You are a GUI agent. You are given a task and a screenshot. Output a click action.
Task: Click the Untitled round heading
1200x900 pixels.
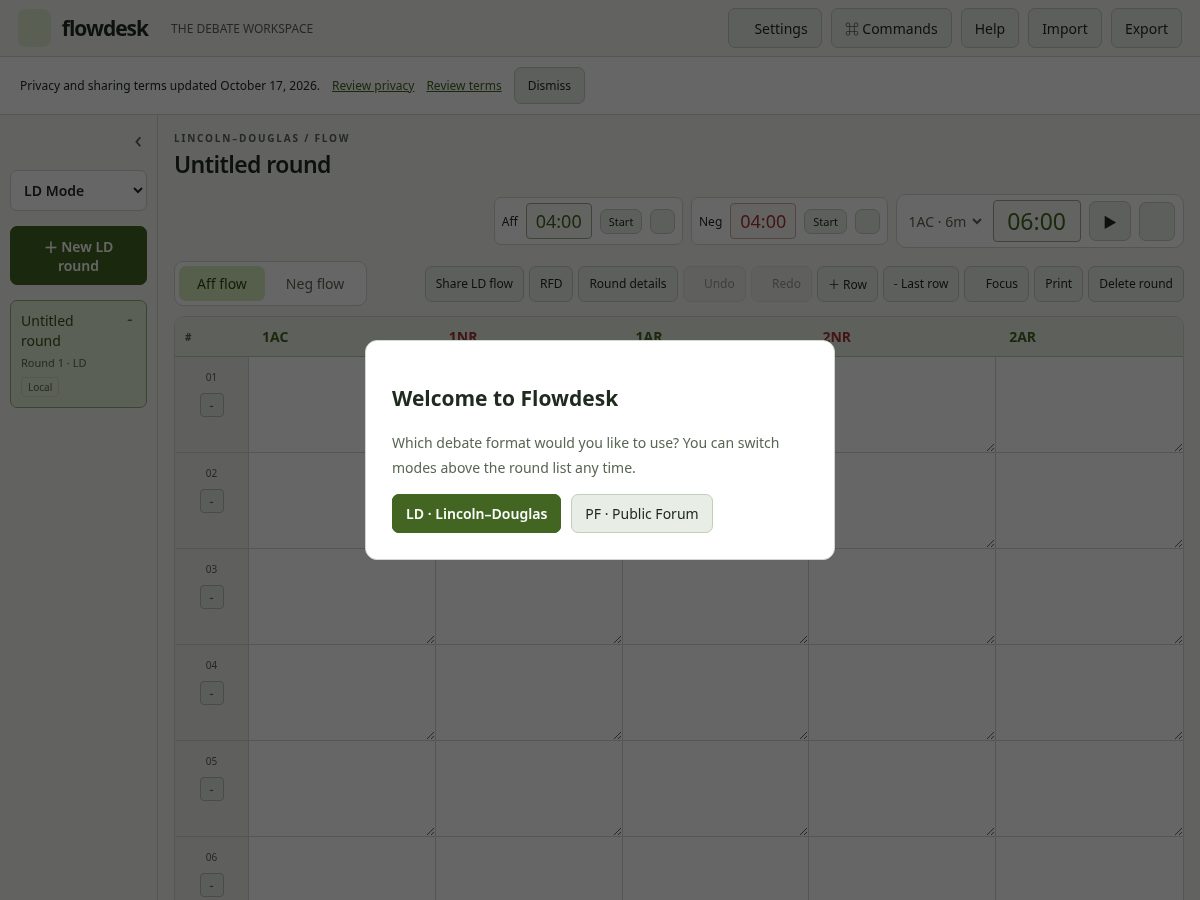click(x=252, y=165)
